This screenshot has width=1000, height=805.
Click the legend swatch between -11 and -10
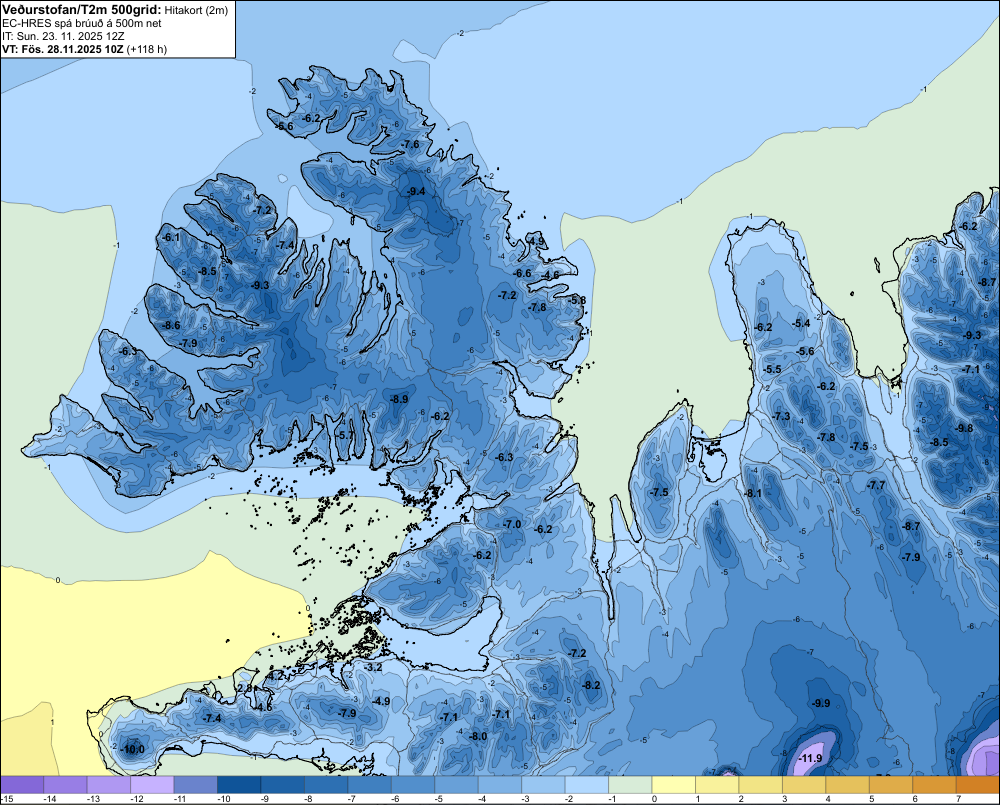point(196,785)
